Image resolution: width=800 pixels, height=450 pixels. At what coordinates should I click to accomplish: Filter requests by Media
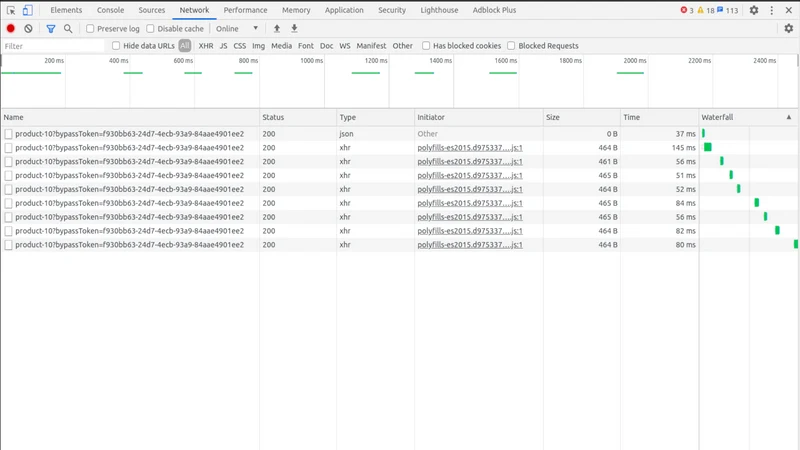click(x=282, y=46)
